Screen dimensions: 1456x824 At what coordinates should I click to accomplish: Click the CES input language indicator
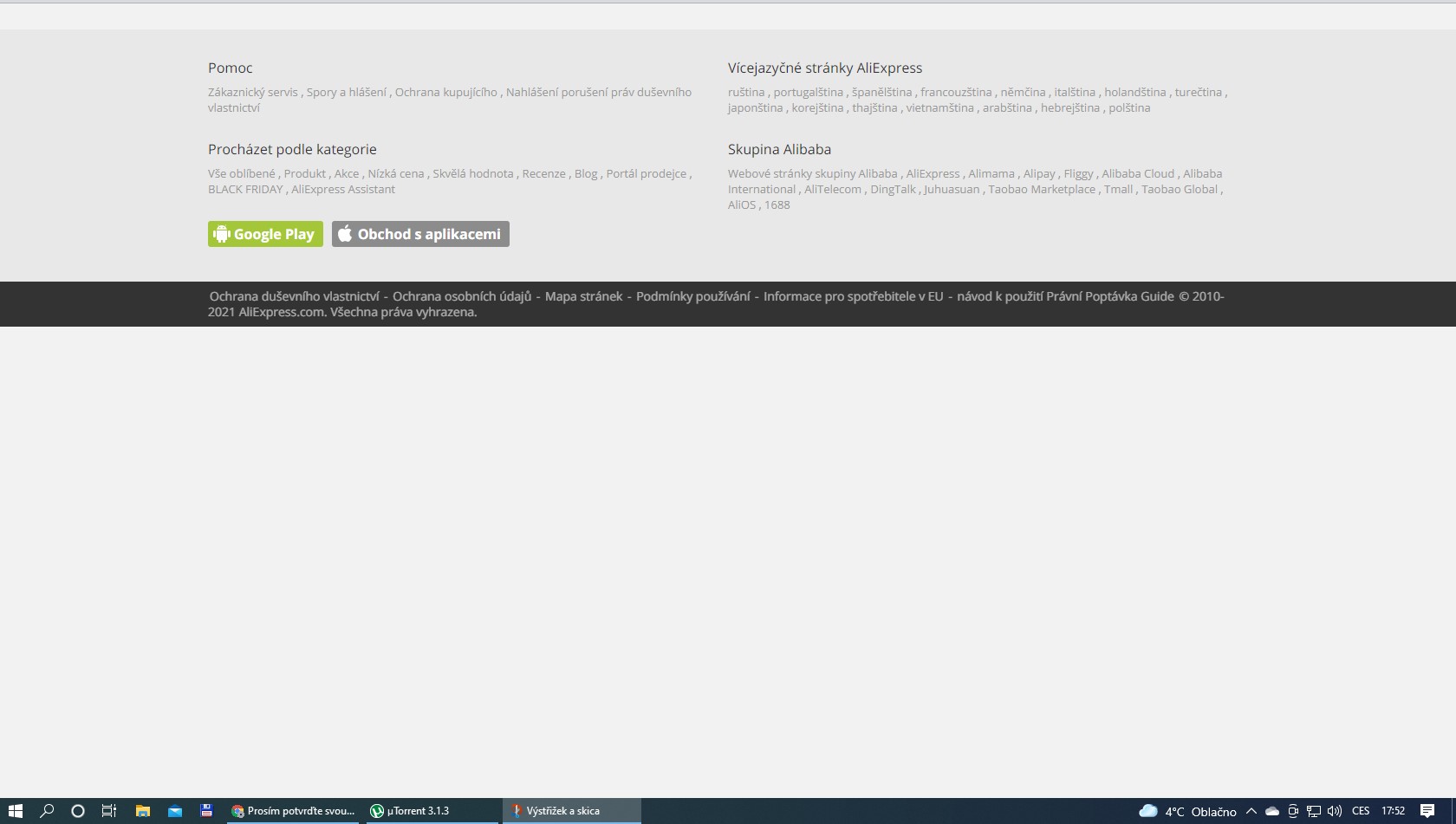coord(1361,811)
